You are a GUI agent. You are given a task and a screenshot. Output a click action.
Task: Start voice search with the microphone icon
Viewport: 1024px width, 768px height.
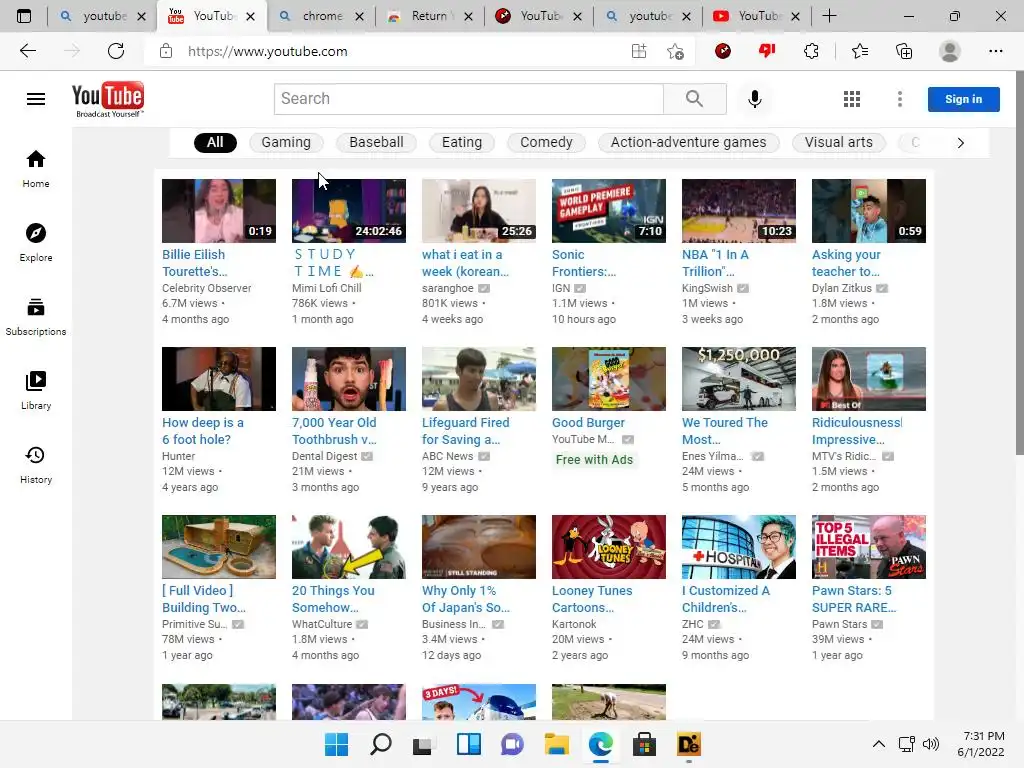754,99
